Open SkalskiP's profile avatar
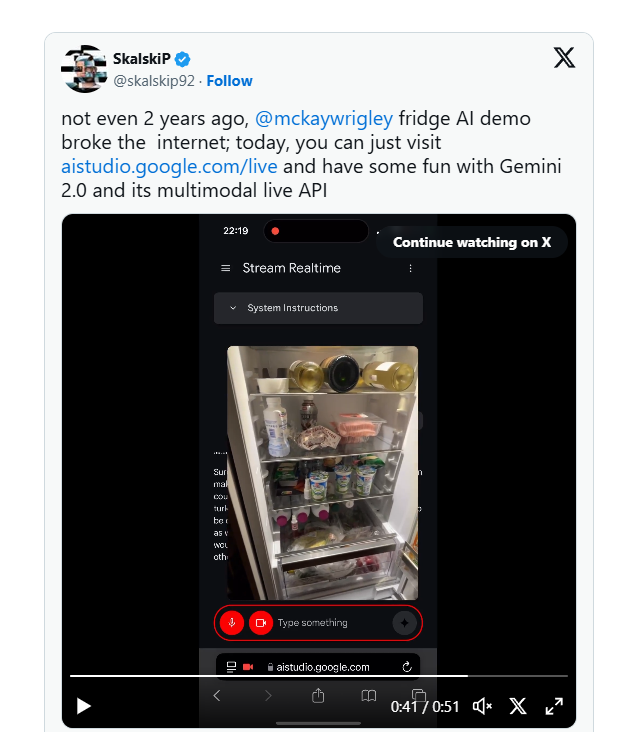 click(83, 69)
